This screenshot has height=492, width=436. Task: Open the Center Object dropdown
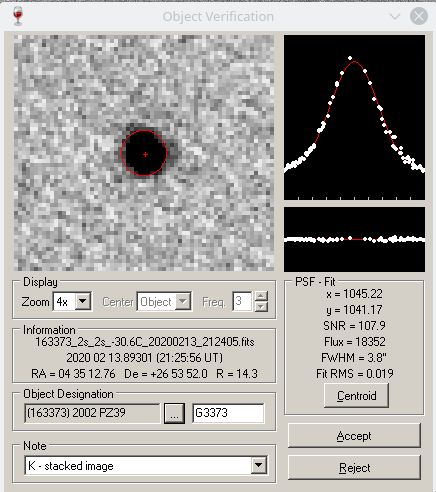[182, 301]
